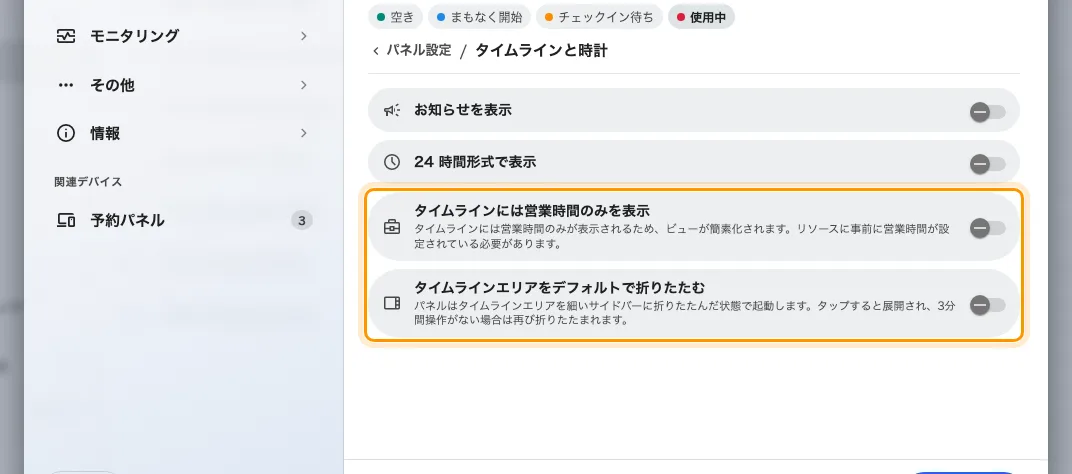The width and height of the screenshot is (1072, 474).
Task: Click the sidebar panel icon for 折りたたむ
Action: click(x=392, y=303)
